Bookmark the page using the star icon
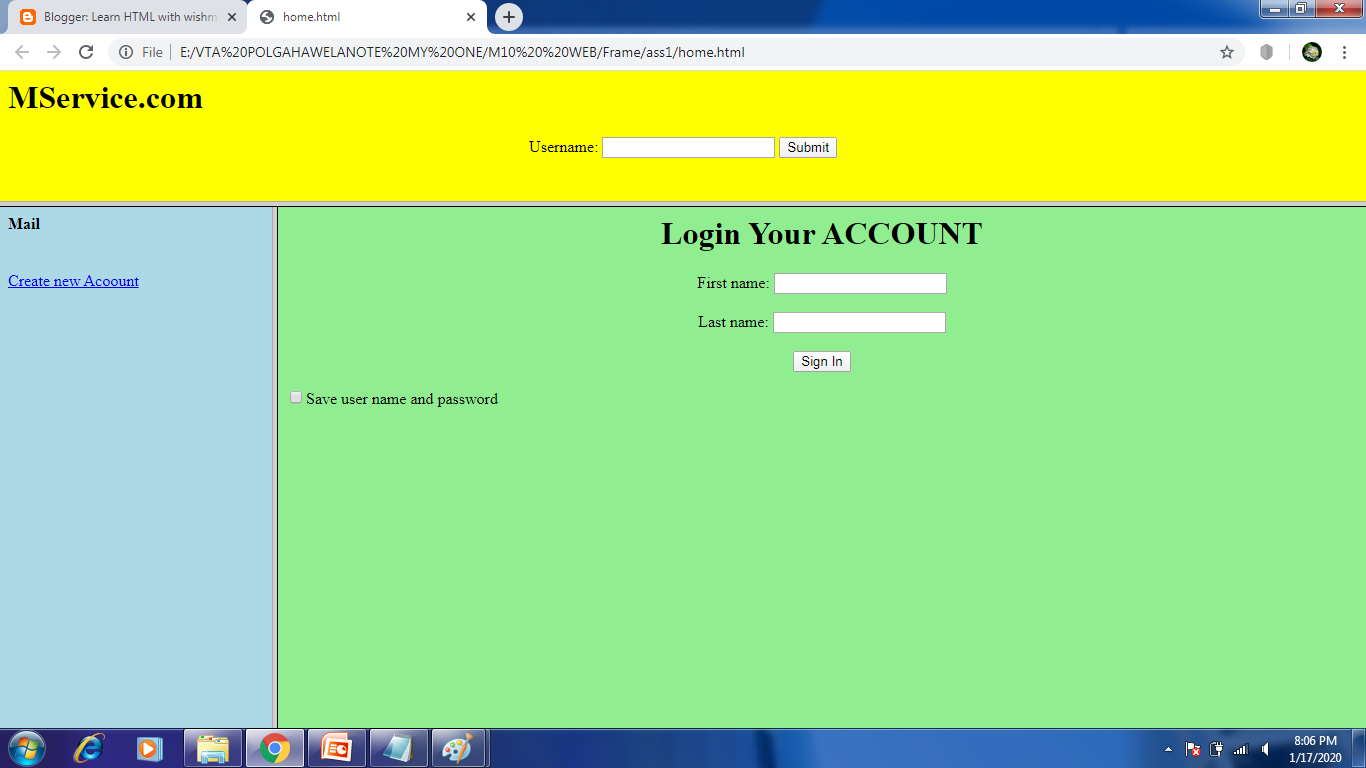1366x768 pixels. (1226, 52)
